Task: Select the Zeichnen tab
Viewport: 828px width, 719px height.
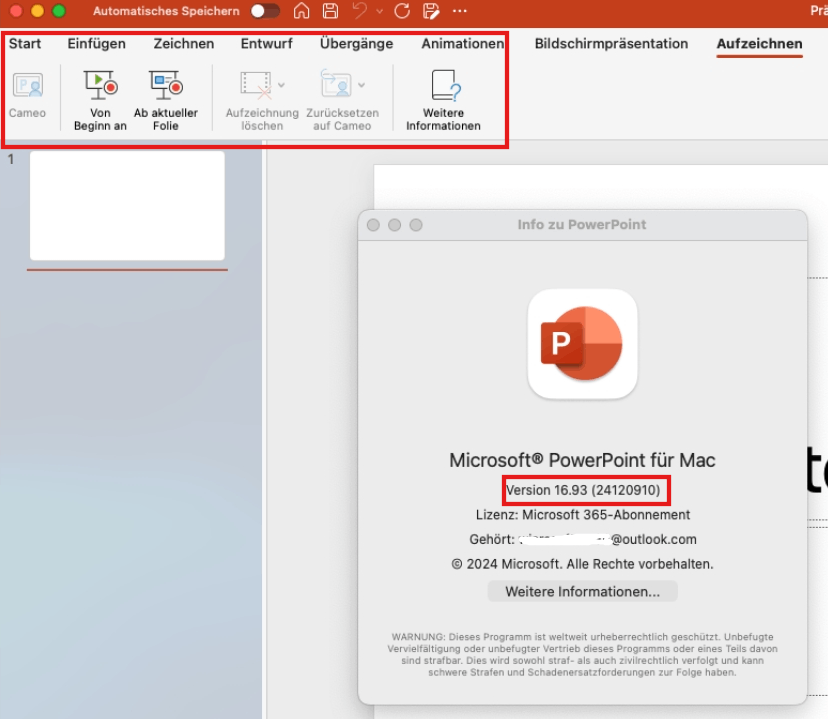Action: coord(184,43)
